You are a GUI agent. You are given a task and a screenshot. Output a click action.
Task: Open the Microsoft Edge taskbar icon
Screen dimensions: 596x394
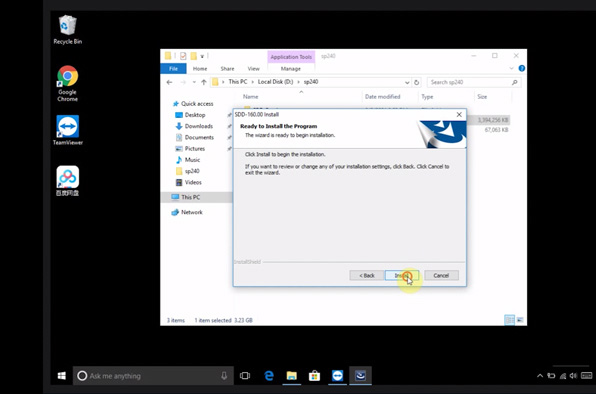coord(269,376)
